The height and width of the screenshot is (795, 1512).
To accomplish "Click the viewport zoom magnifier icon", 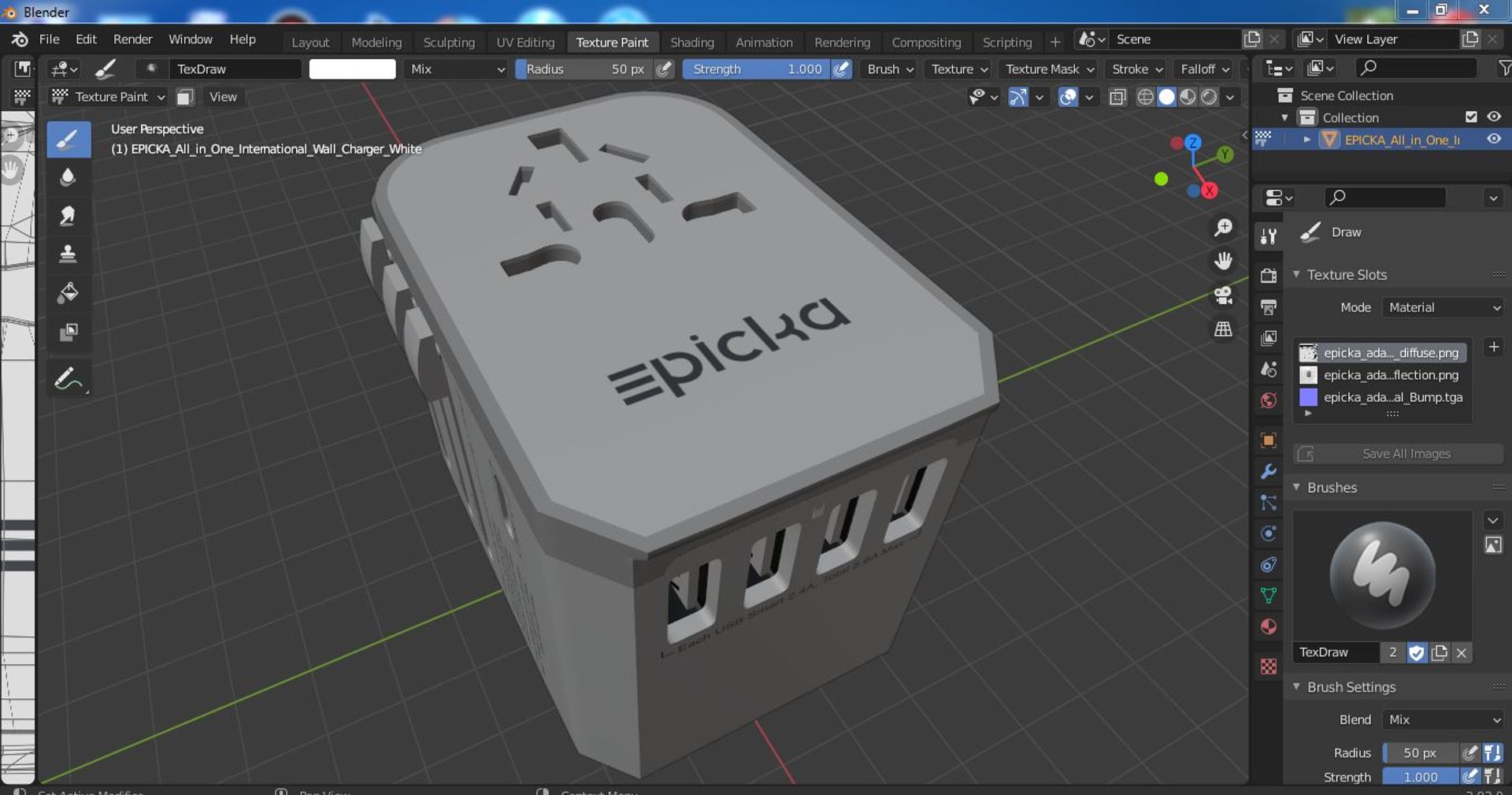I will coord(1223,228).
